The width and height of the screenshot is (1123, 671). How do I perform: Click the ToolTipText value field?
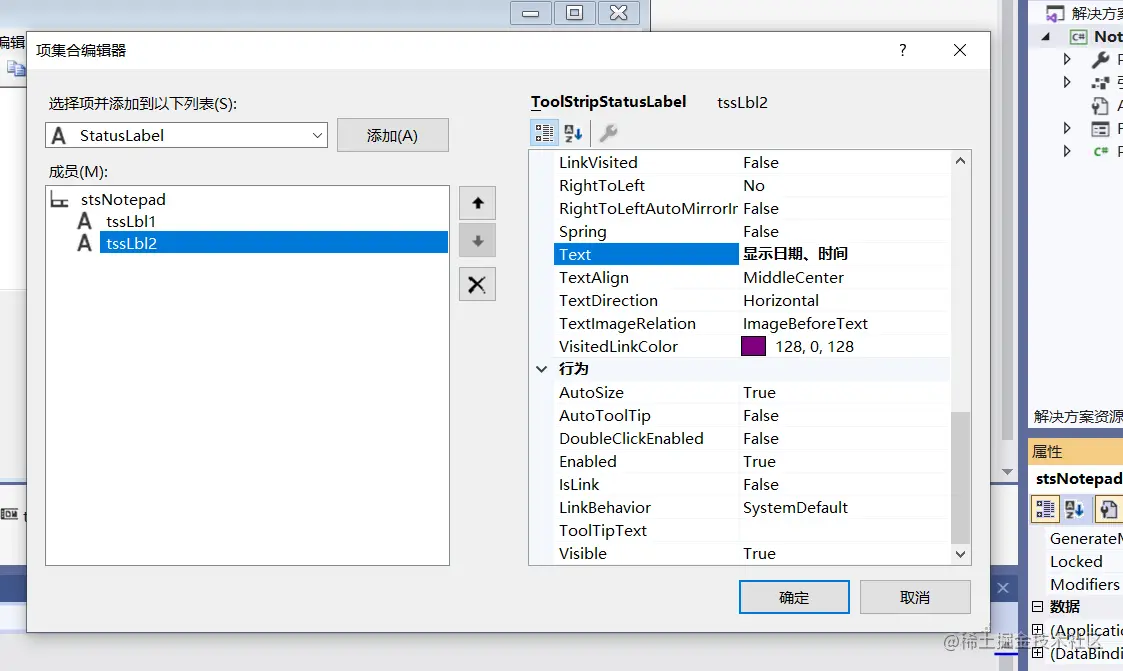[845, 531]
